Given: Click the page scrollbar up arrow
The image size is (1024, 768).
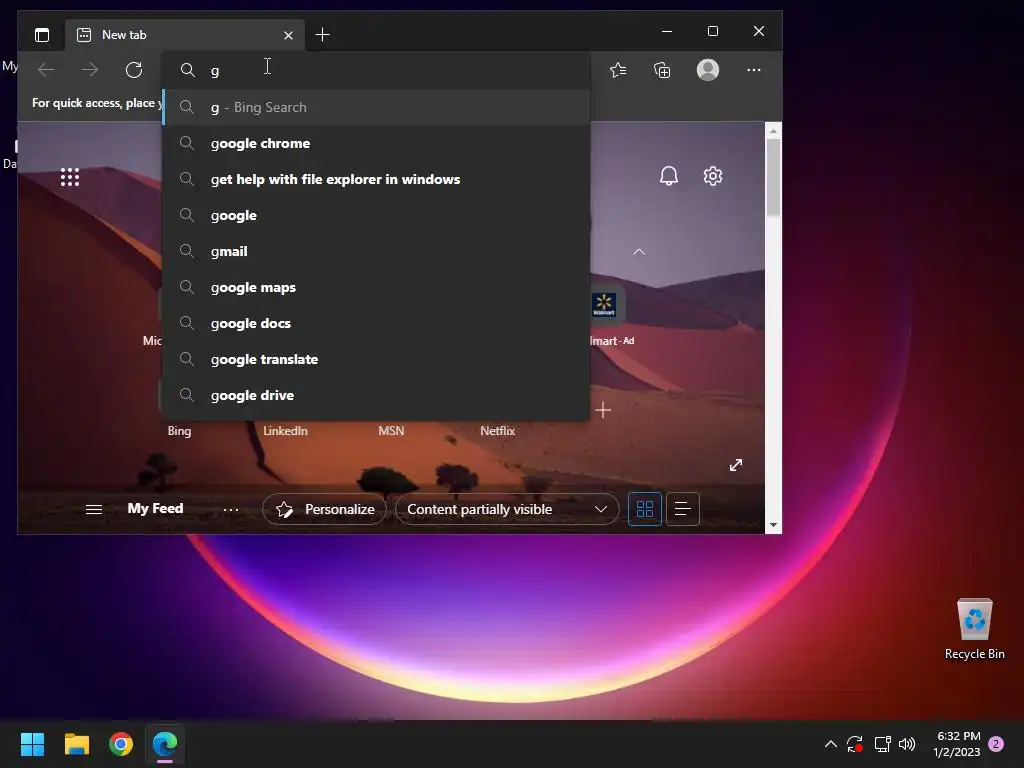Looking at the screenshot, I should click(773, 131).
